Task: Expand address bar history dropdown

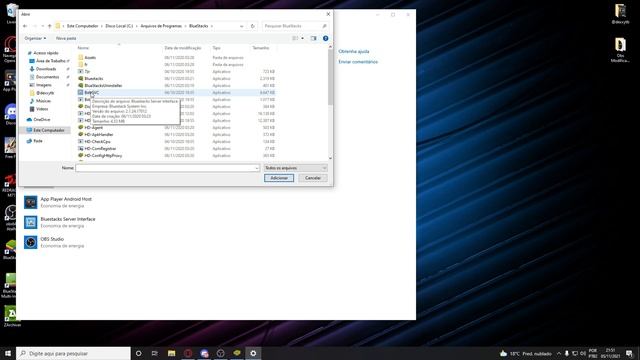Action: click(x=242, y=26)
